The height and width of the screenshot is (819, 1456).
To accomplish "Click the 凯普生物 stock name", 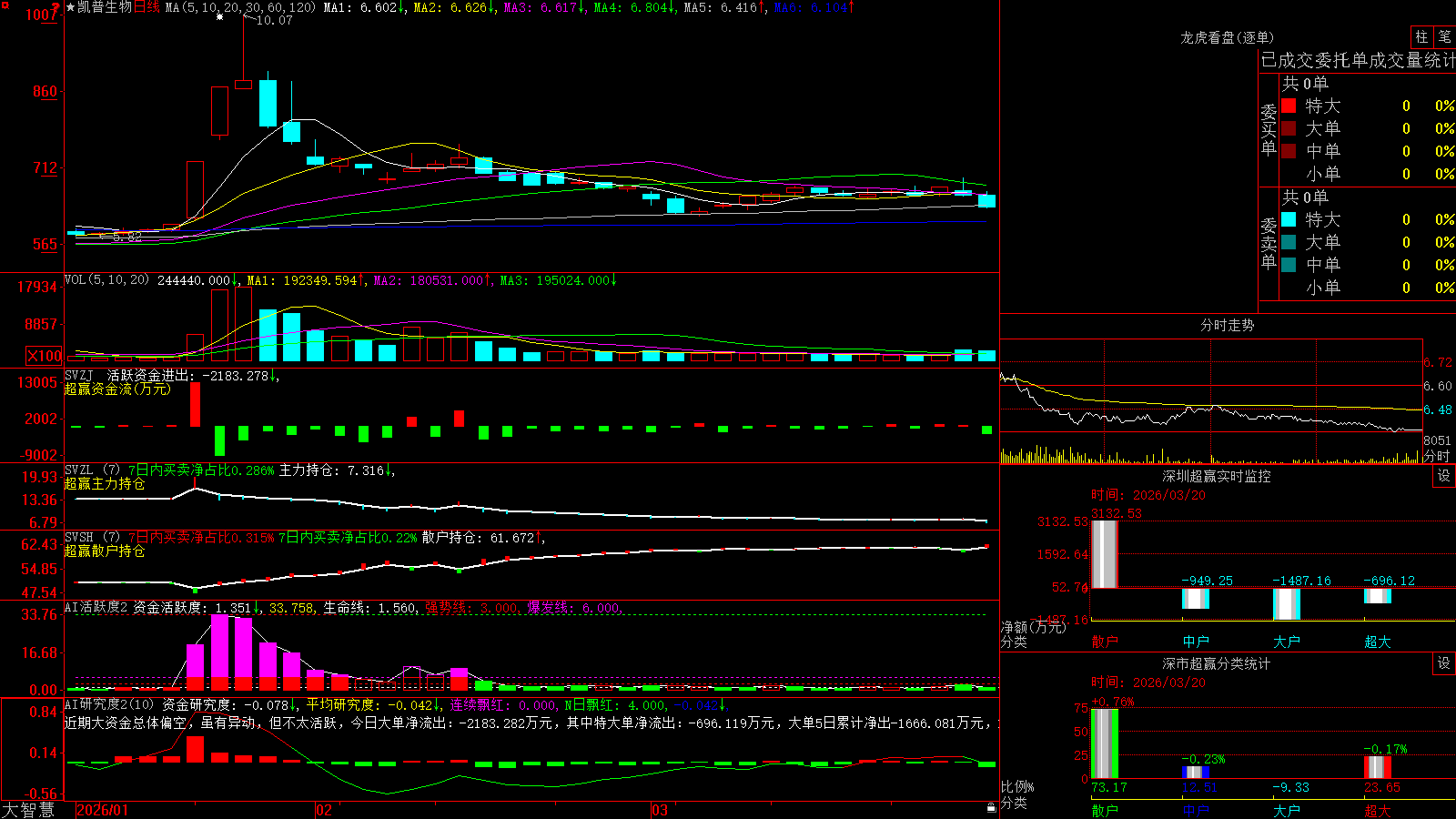I will click(x=105, y=7).
